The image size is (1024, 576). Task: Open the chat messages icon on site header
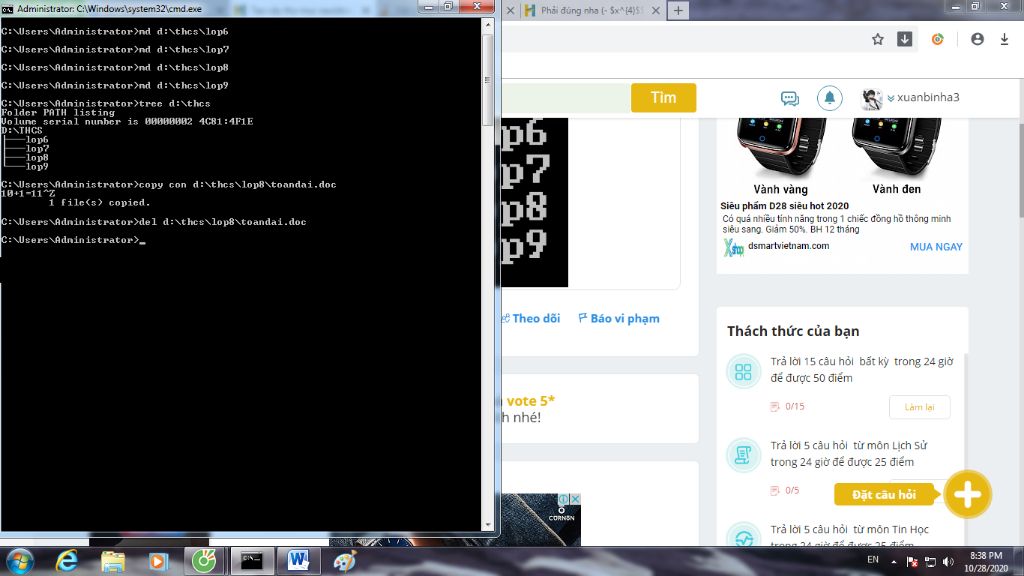point(790,98)
